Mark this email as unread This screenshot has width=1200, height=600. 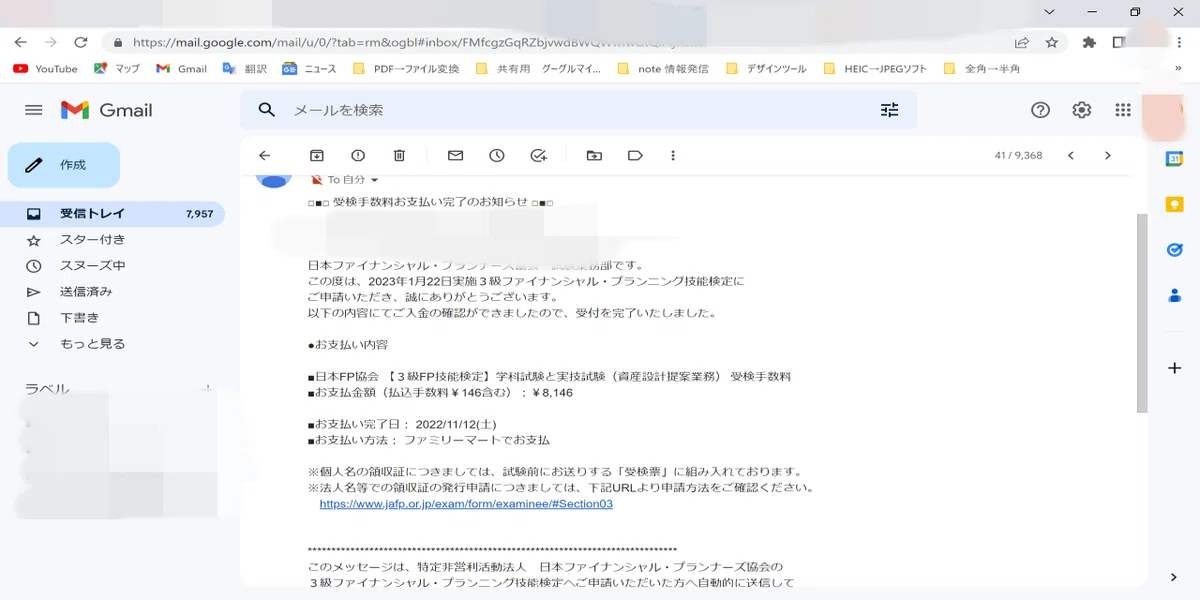[455, 156]
